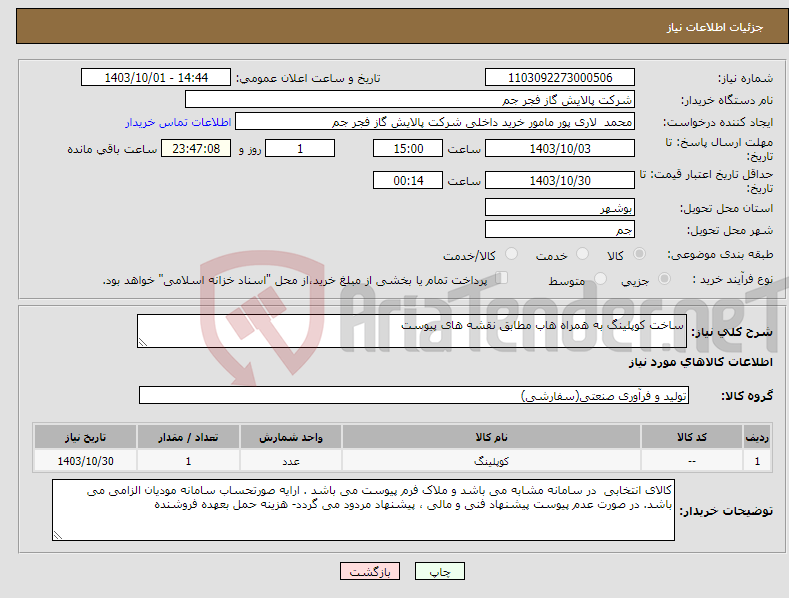Image resolution: width=789 pixels, height=598 pixels.
Task: Click the requester field محمد لاری پور
Action: coord(435,122)
